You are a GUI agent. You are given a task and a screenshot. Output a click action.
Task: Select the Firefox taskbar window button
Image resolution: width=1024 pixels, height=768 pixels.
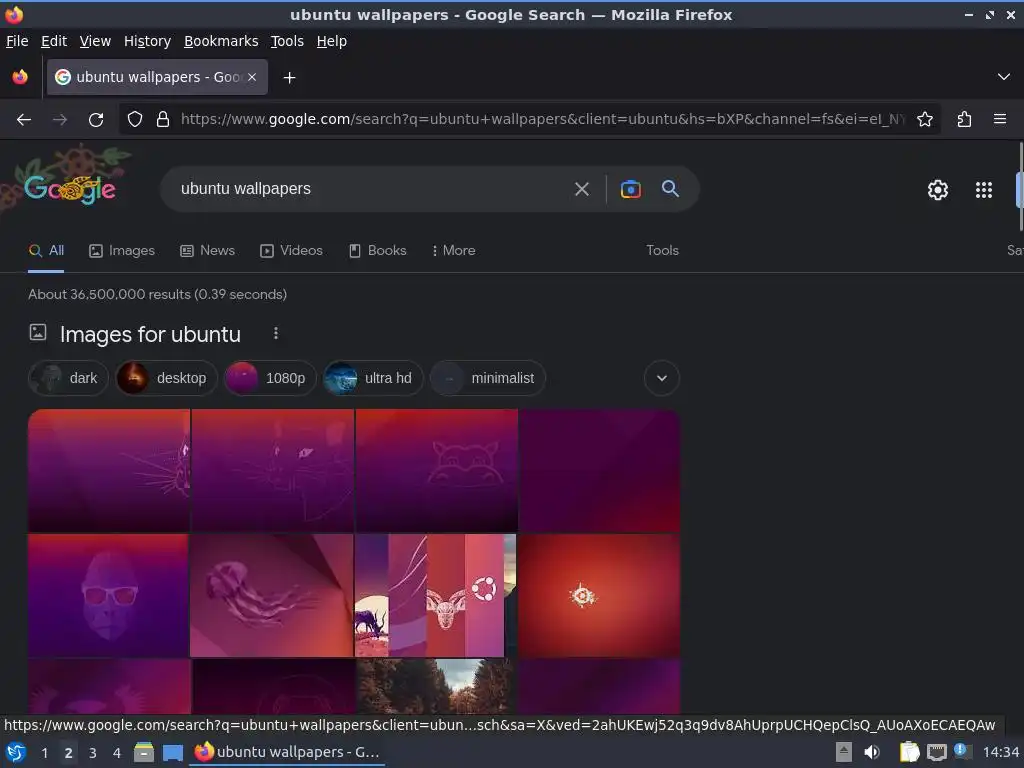point(288,752)
